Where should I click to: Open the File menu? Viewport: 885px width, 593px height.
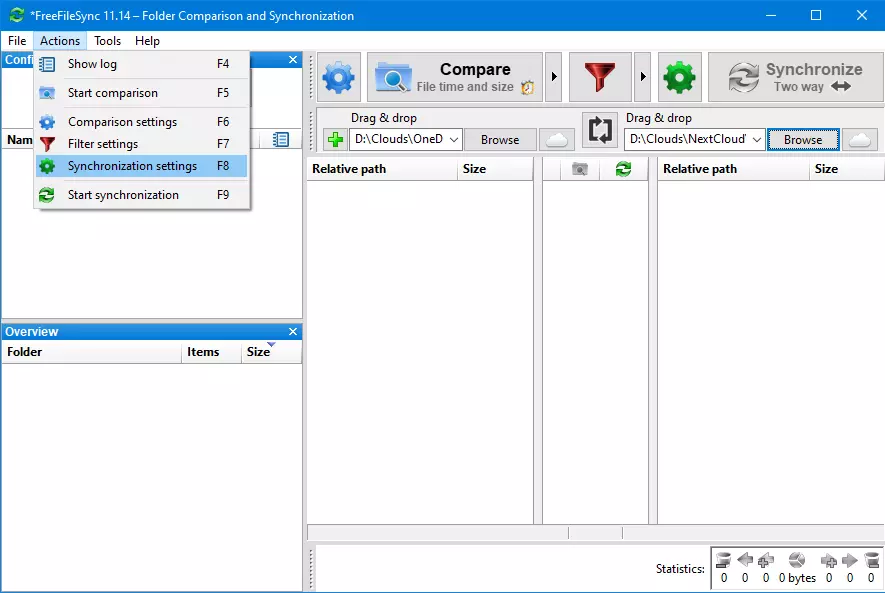coord(17,41)
